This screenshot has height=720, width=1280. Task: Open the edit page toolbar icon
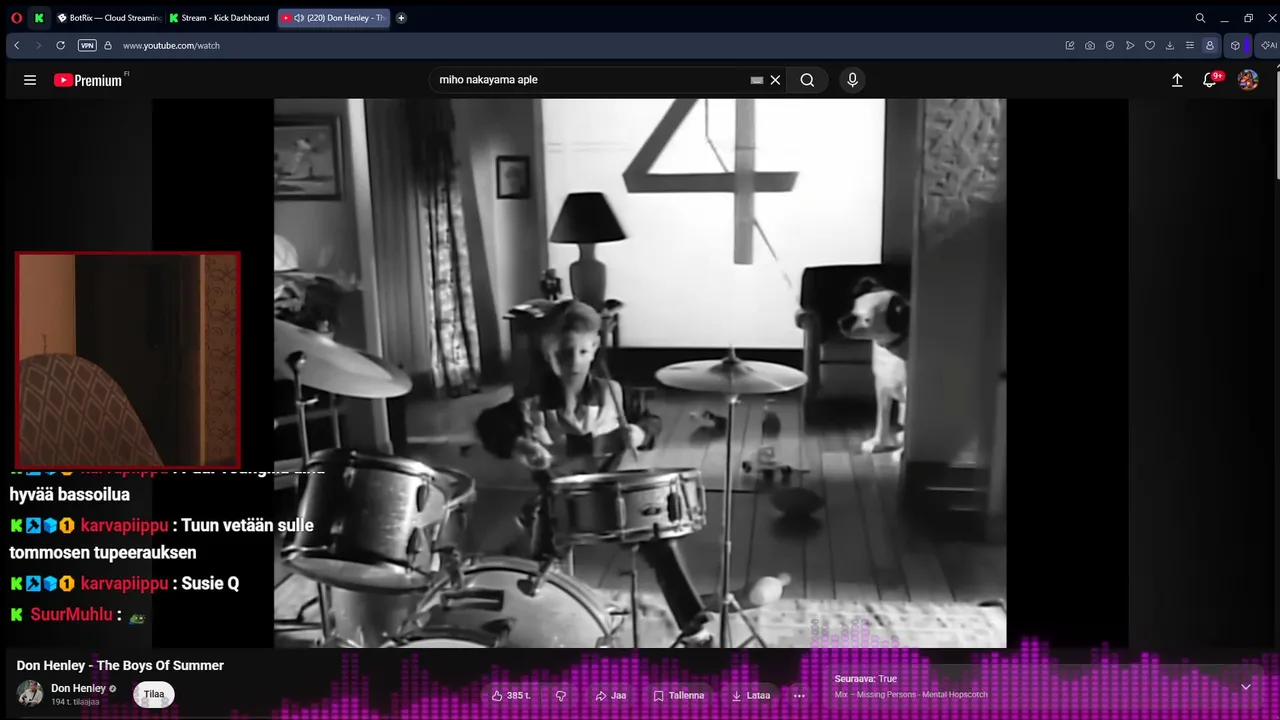coord(1070,45)
